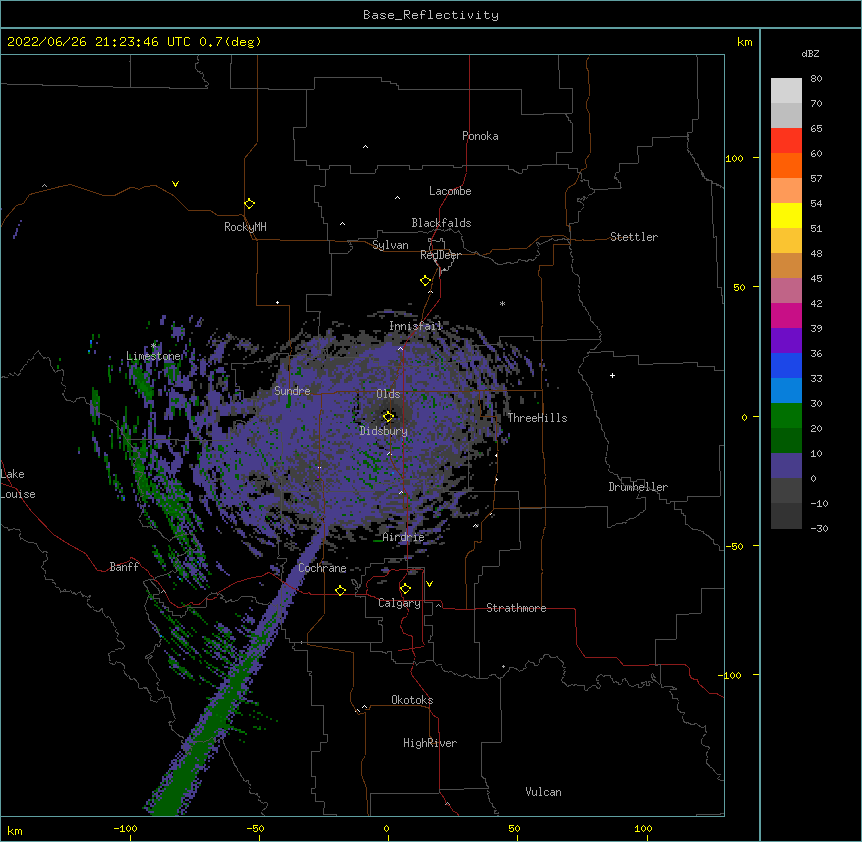Click the yellow diamond marker above Calgary label

[x=405, y=589]
